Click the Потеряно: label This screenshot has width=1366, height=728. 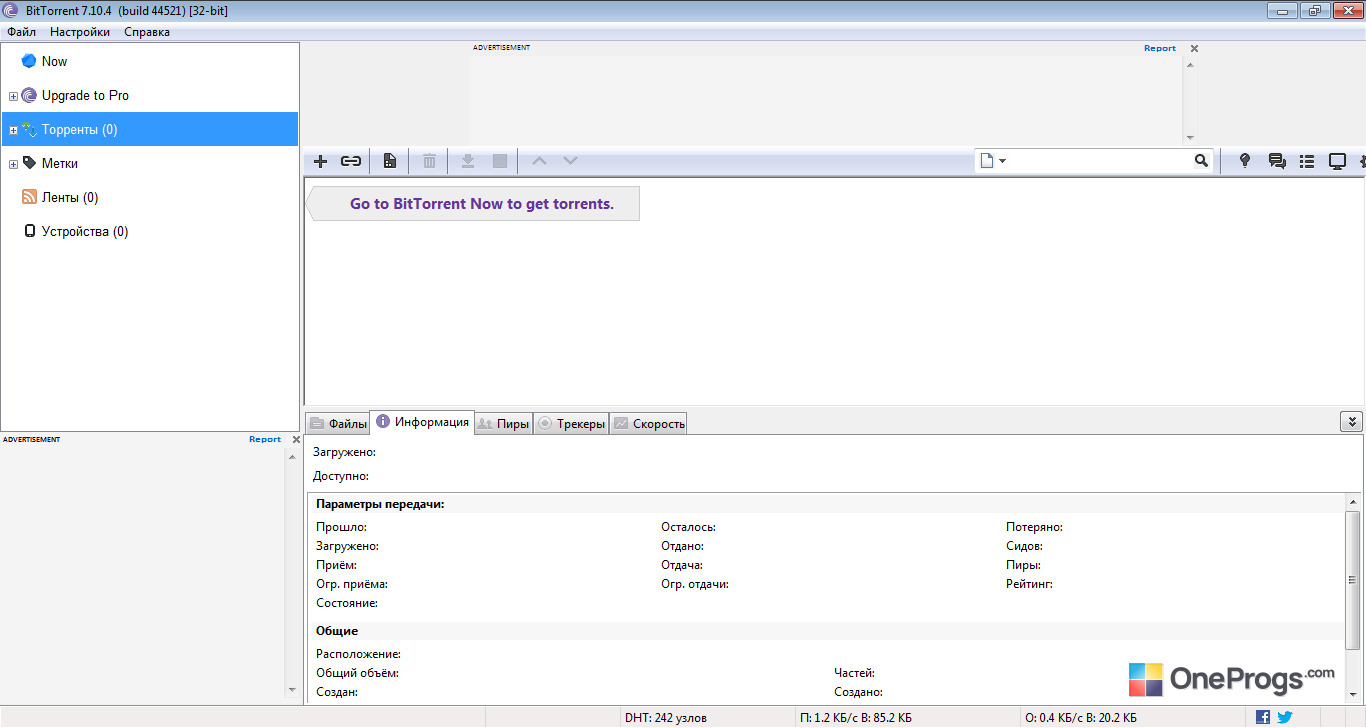point(1034,527)
